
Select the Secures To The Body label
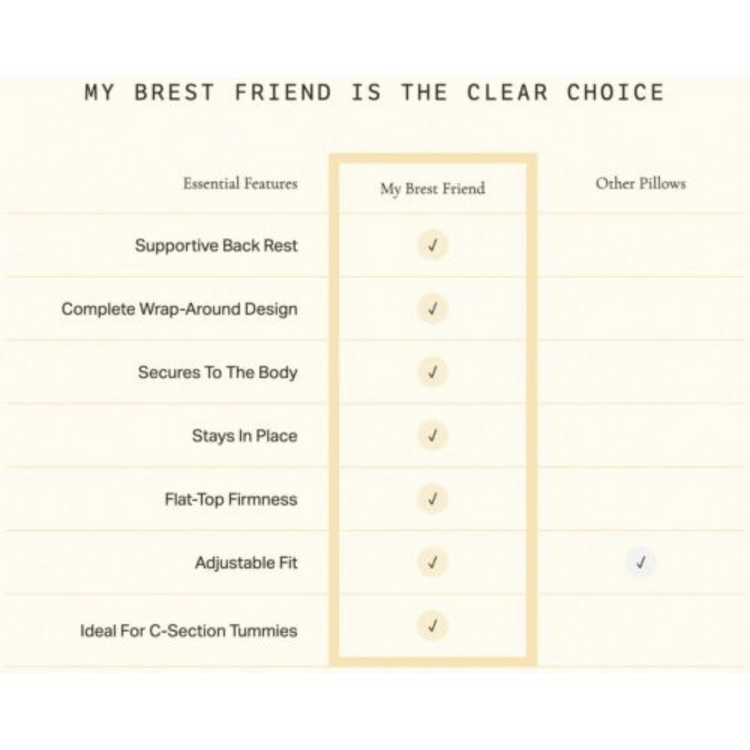(x=217, y=372)
